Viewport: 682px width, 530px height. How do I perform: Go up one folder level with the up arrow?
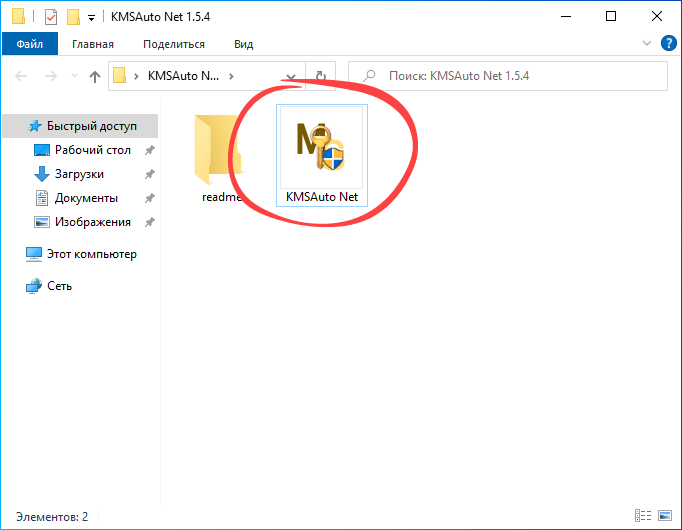[95, 76]
